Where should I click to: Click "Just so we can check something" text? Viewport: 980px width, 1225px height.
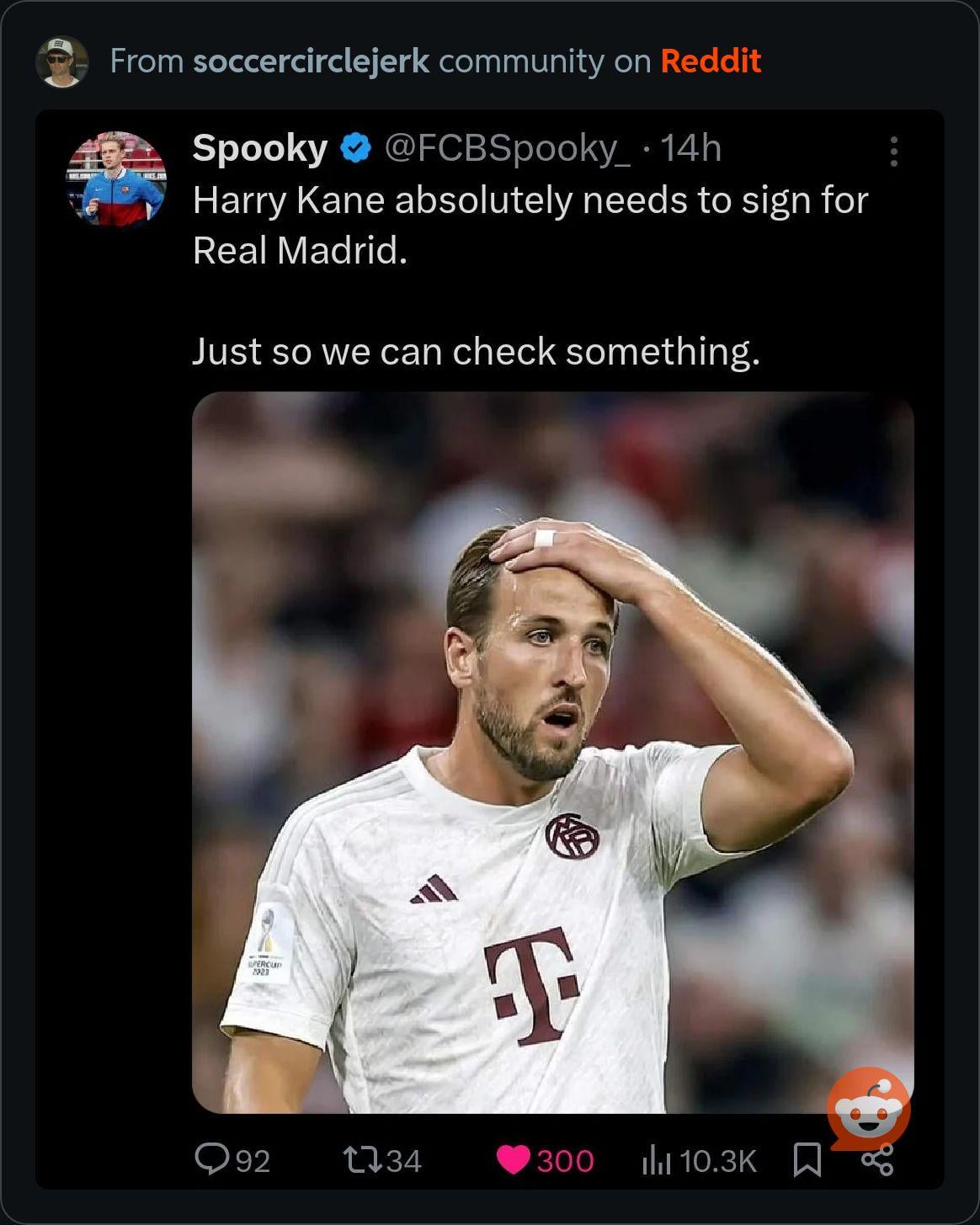[x=476, y=351]
